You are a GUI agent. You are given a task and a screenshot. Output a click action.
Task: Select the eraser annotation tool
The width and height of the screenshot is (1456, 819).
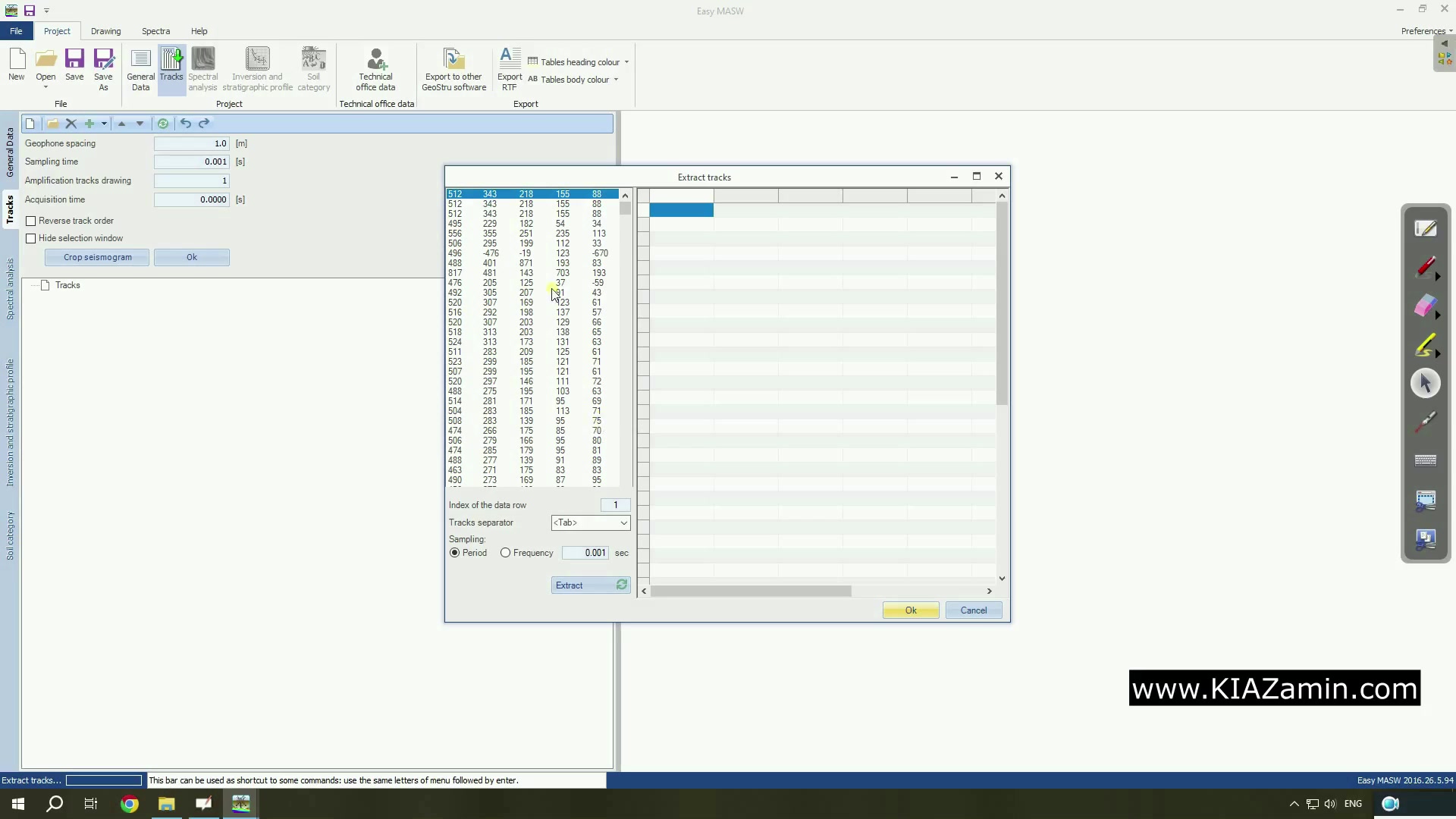(1425, 306)
